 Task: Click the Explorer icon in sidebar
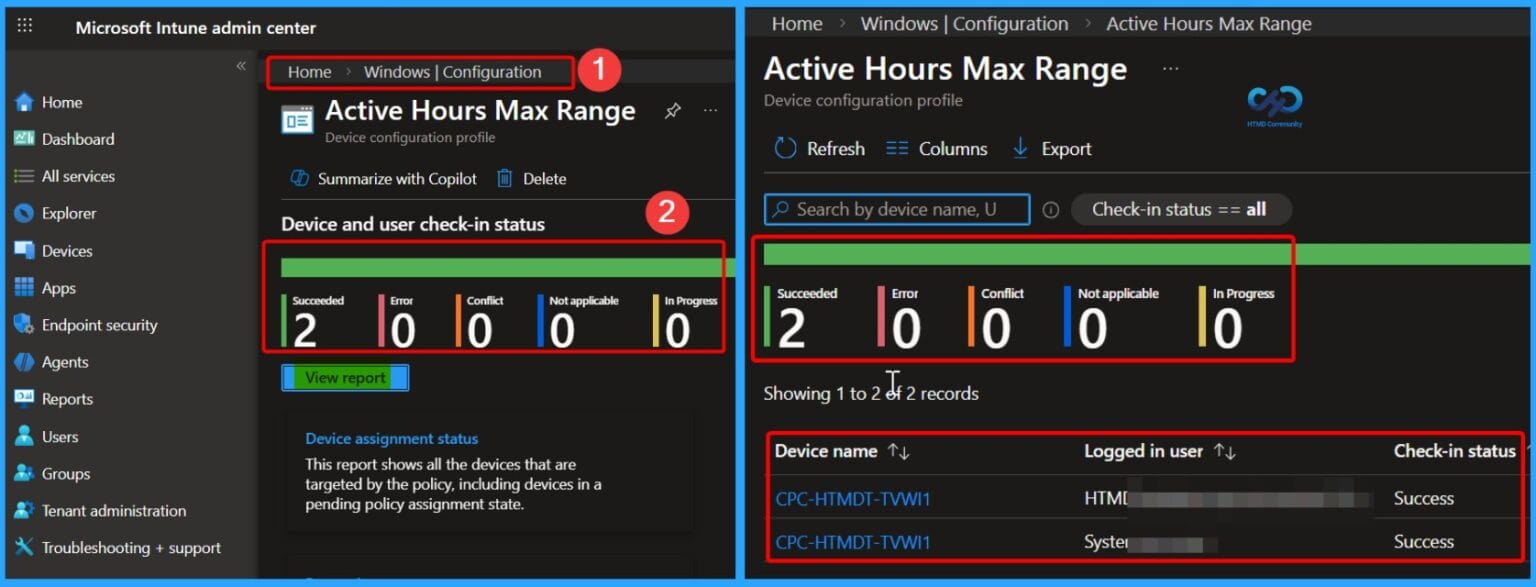click(x=24, y=213)
